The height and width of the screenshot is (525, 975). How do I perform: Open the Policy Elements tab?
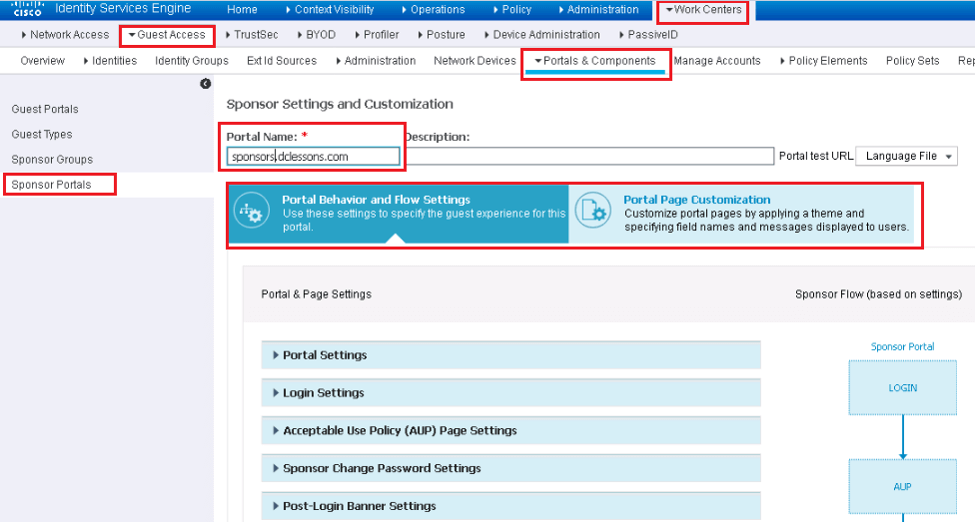point(823,61)
